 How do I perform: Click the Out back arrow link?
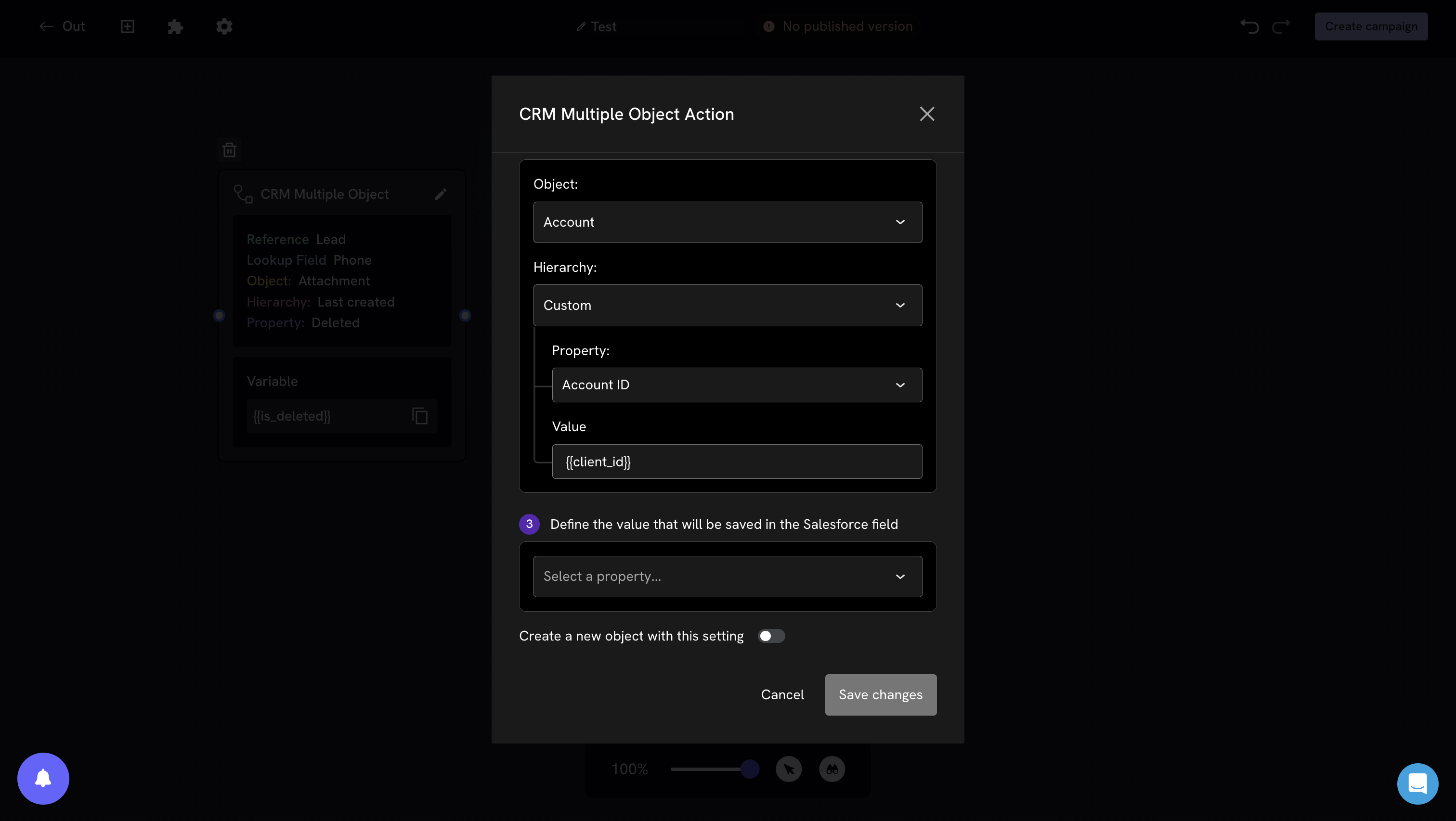click(x=62, y=26)
